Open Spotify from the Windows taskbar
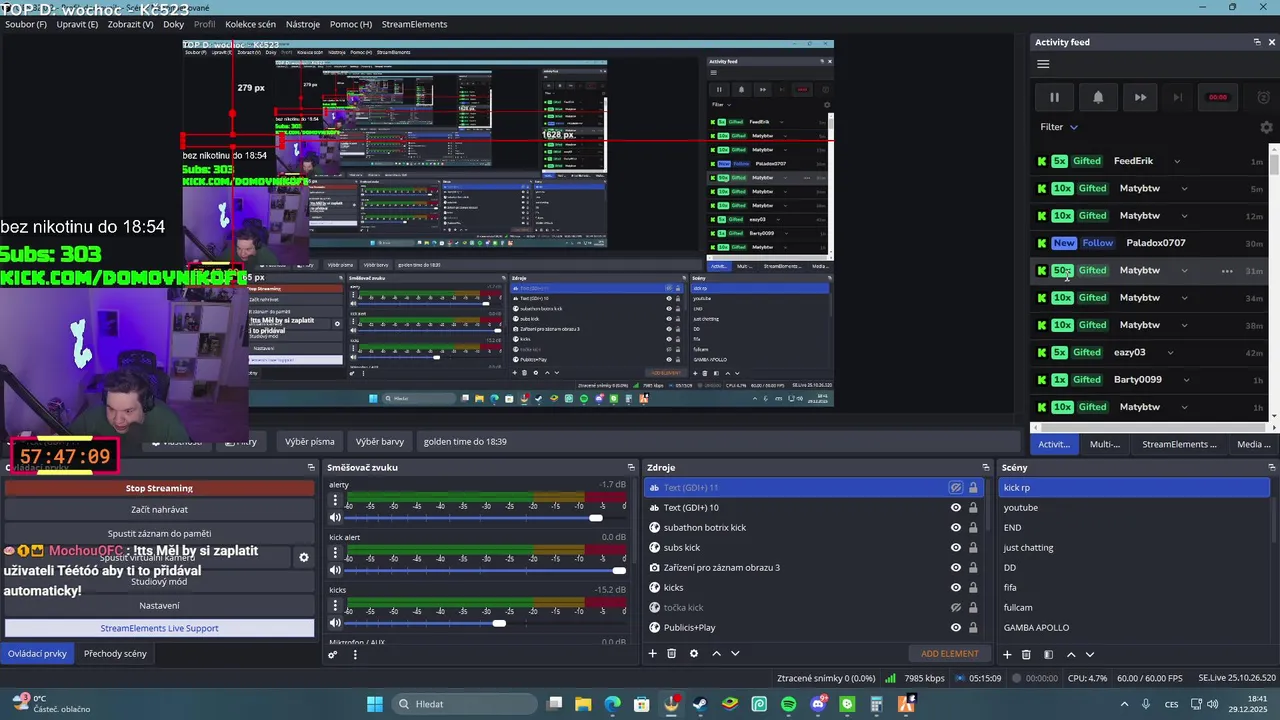The image size is (1280, 720). point(789,704)
